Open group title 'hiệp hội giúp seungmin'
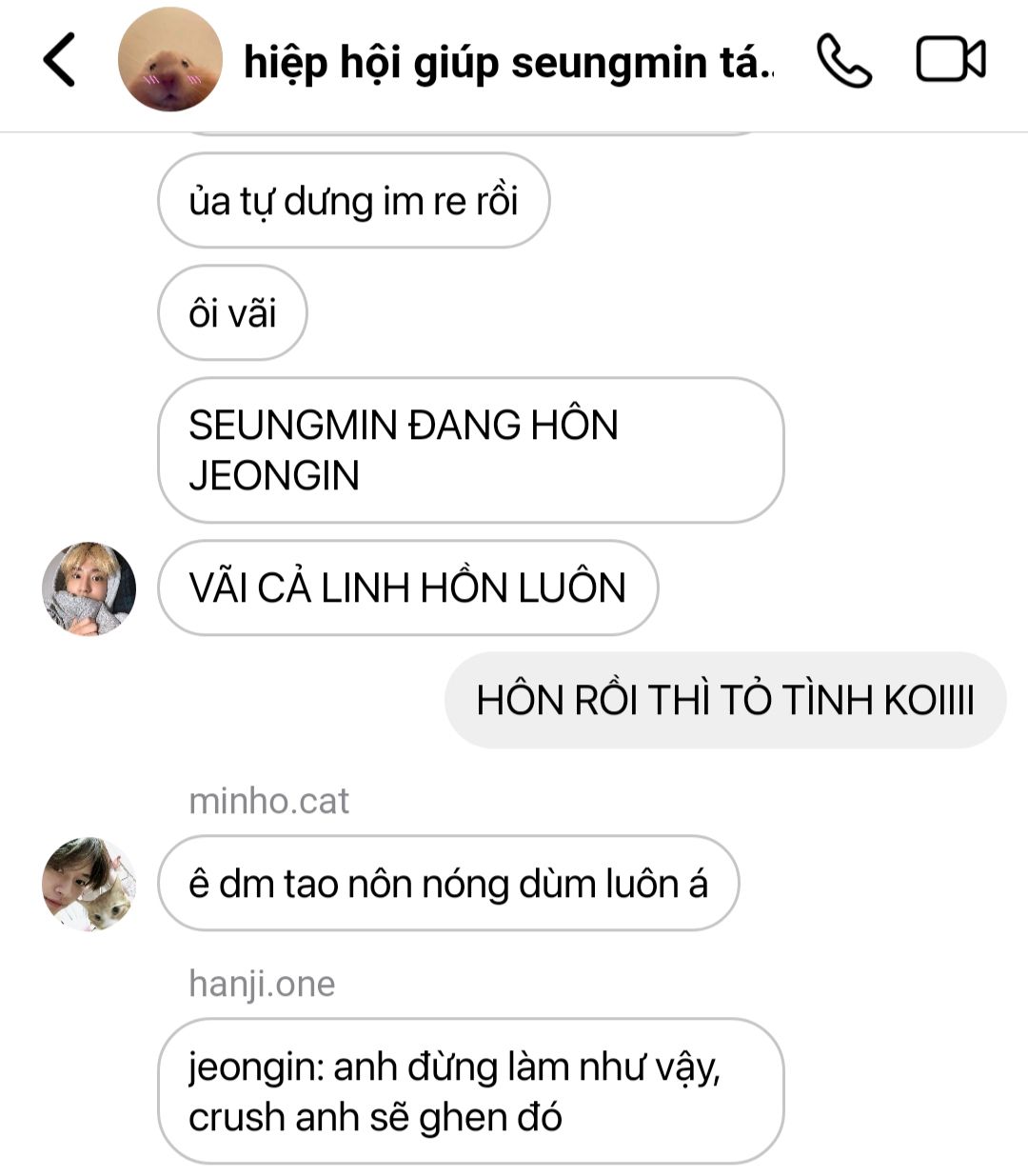 509,63
